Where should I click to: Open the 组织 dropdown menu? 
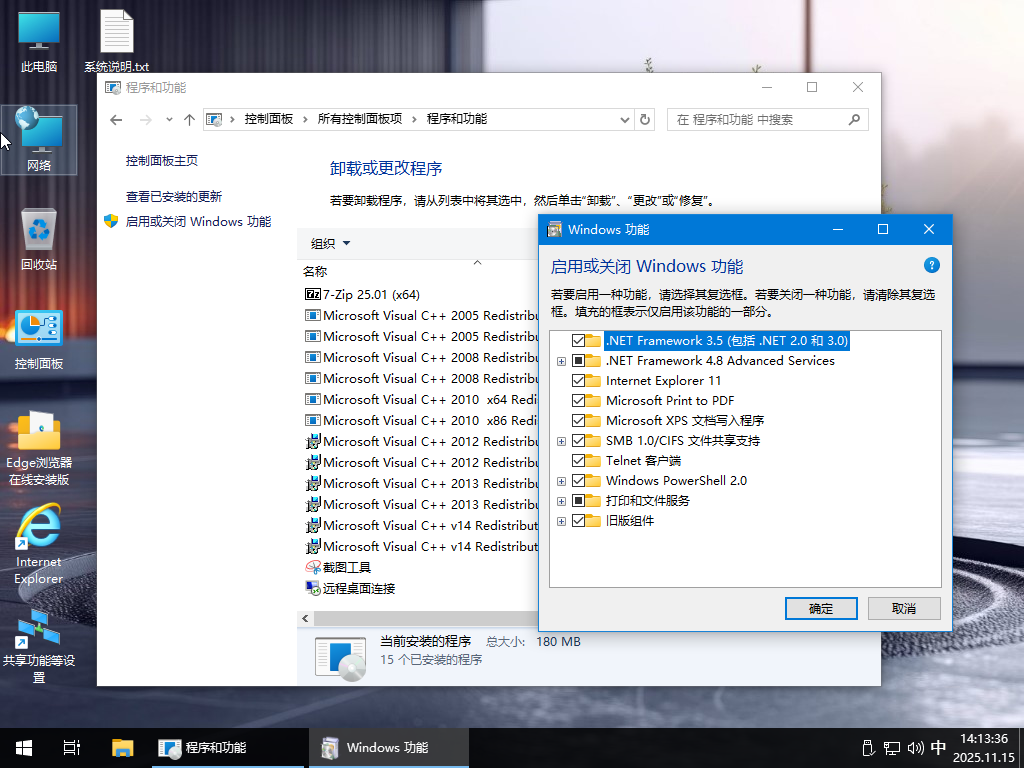point(330,244)
